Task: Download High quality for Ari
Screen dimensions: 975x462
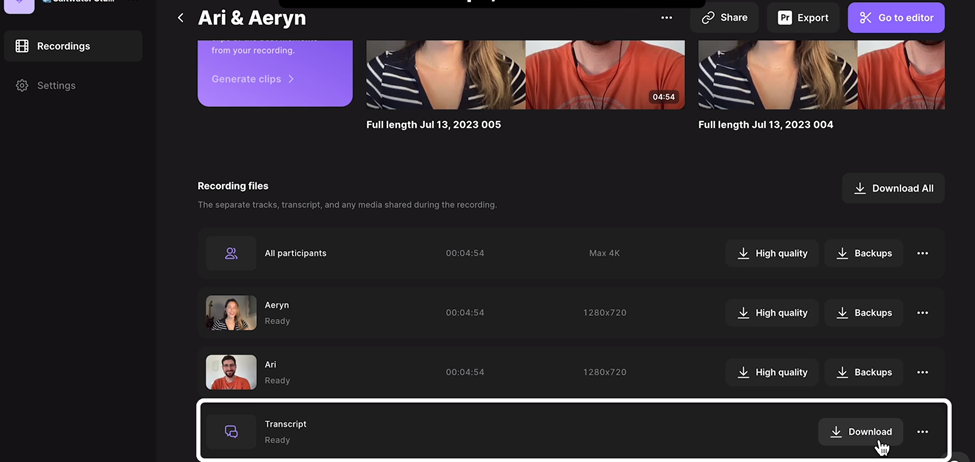Action: [772, 372]
